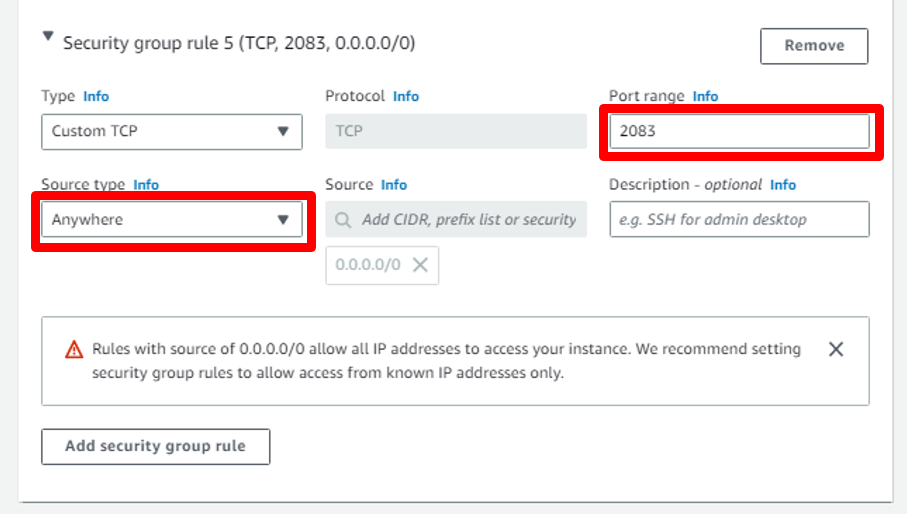
Task: Open the Source type dropdown showing Anywhere
Action: click(x=171, y=219)
